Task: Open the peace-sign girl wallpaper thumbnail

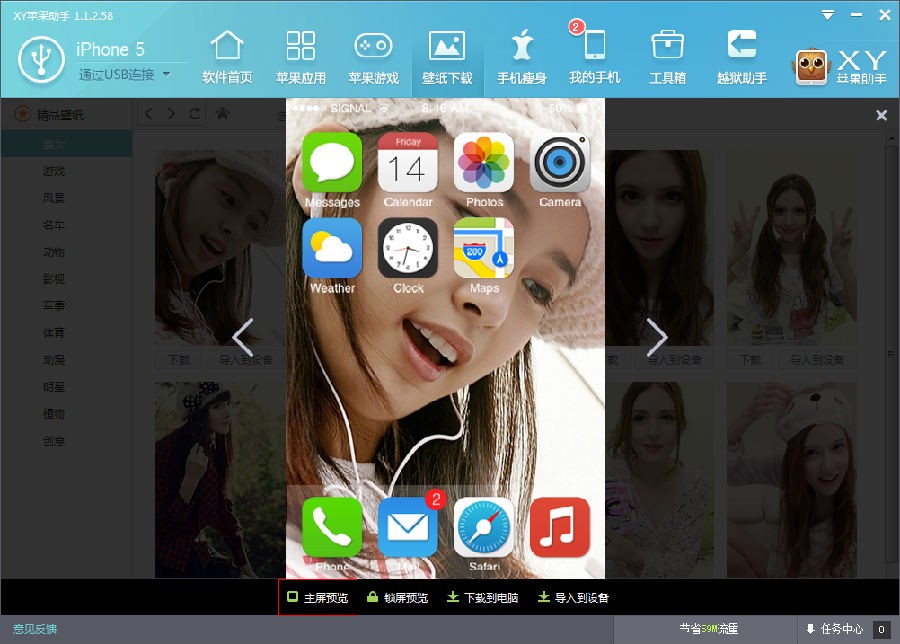Action: (x=792, y=248)
